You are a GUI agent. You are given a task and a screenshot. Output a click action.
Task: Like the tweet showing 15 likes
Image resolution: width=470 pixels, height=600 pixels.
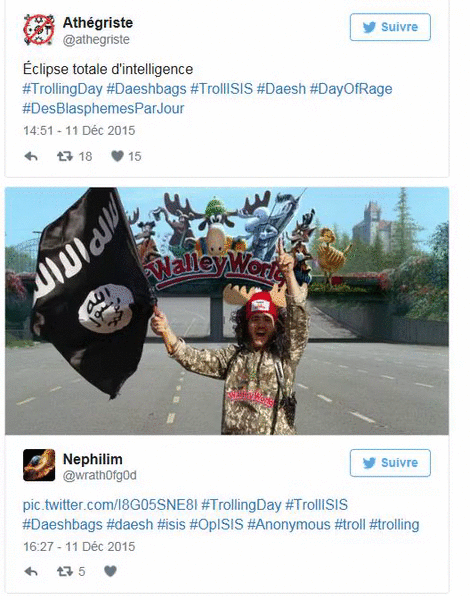pyautogui.click(x=117, y=156)
